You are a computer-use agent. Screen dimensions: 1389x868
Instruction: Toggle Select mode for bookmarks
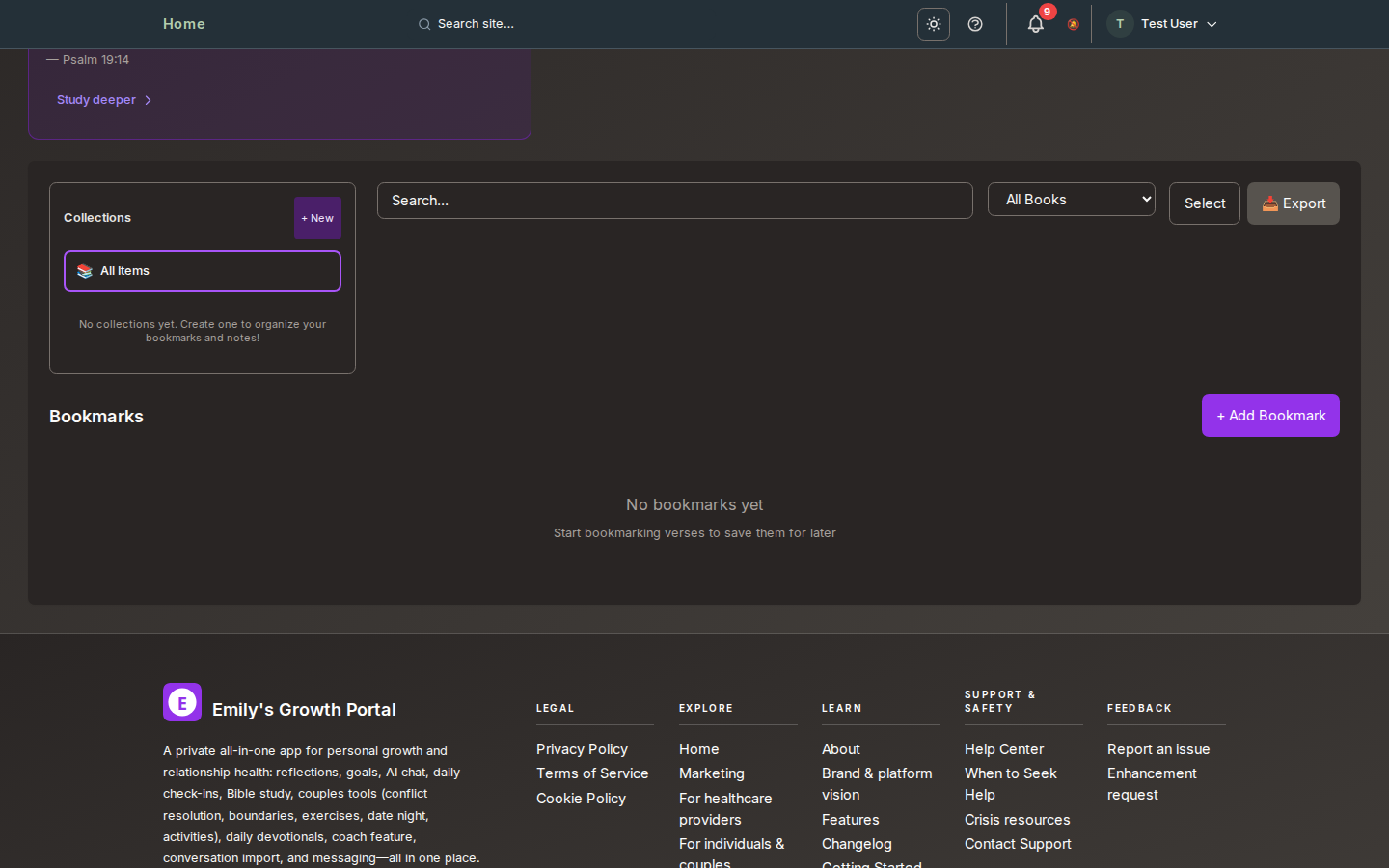(x=1204, y=203)
